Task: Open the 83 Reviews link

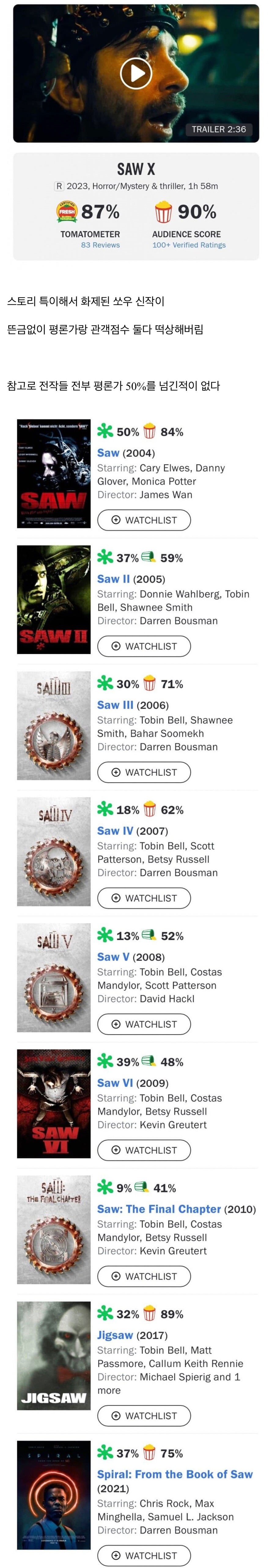Action: point(101,245)
